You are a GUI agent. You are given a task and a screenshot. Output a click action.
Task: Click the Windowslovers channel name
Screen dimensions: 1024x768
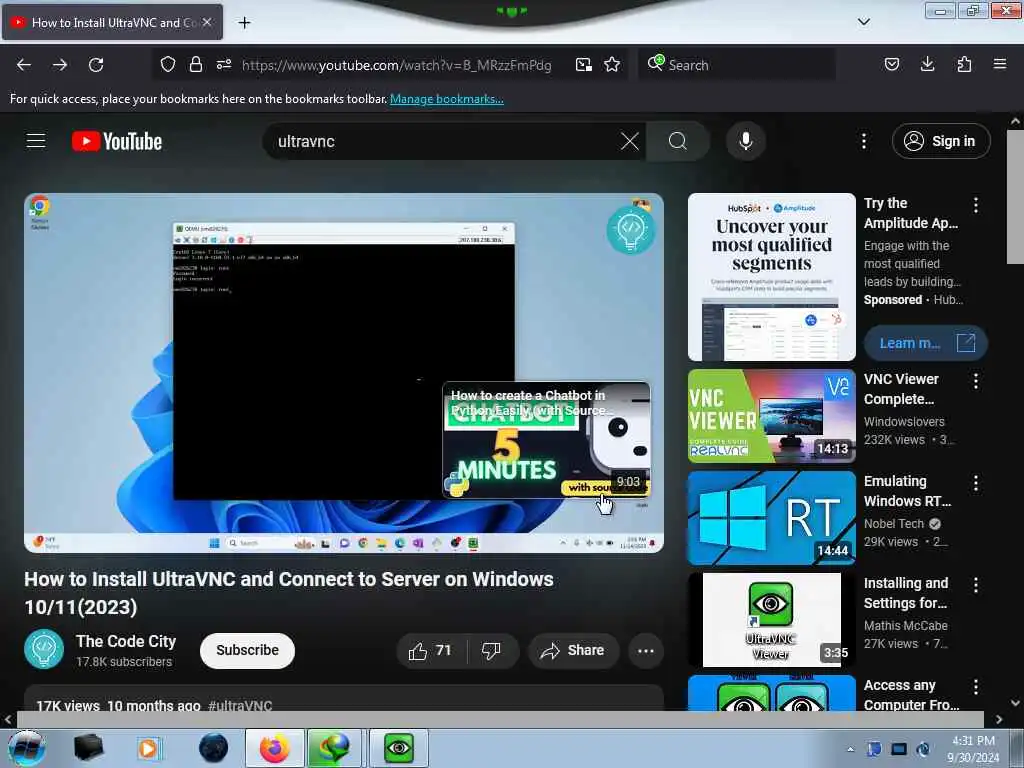click(x=904, y=422)
